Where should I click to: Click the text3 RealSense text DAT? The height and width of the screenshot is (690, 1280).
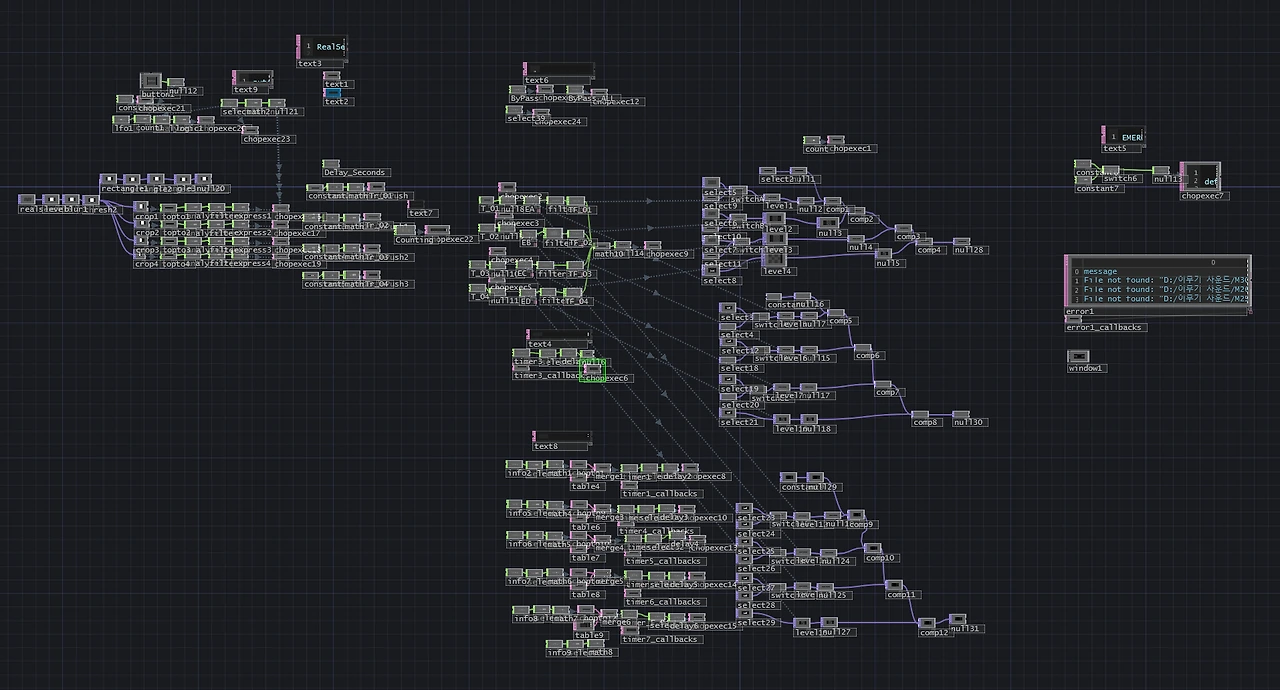pyautogui.click(x=324, y=47)
